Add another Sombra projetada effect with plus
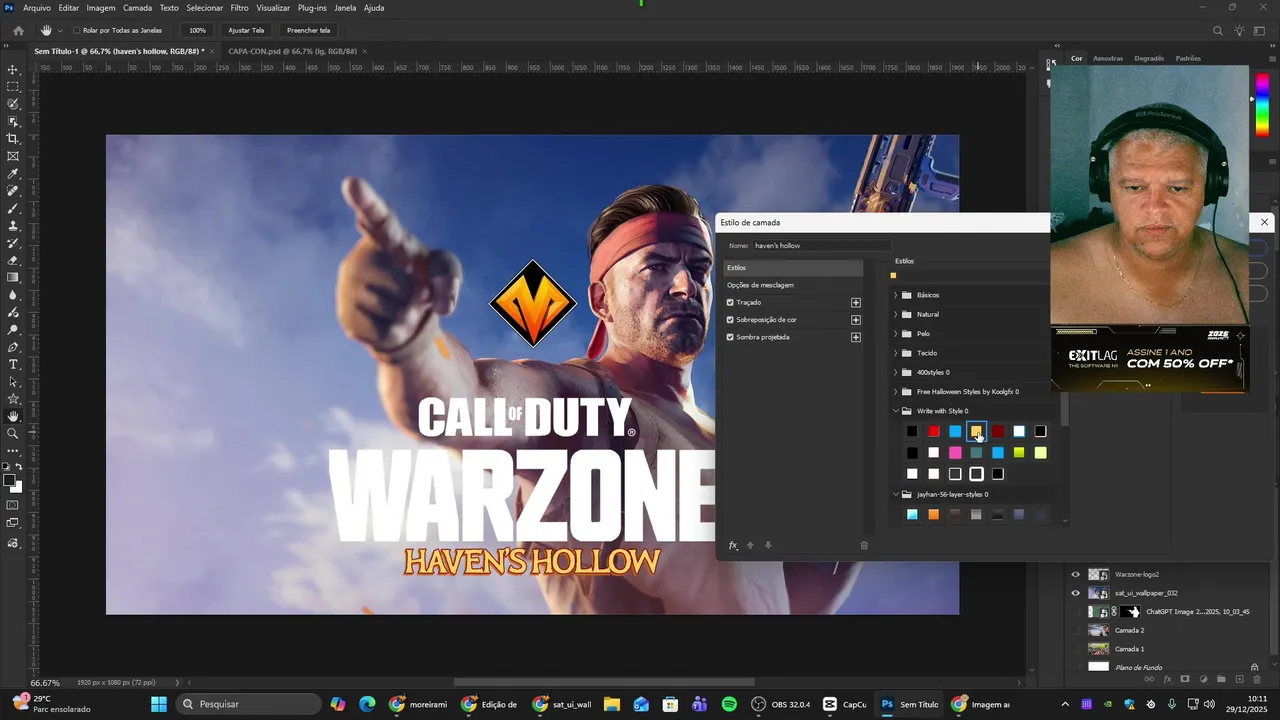 [x=856, y=337]
